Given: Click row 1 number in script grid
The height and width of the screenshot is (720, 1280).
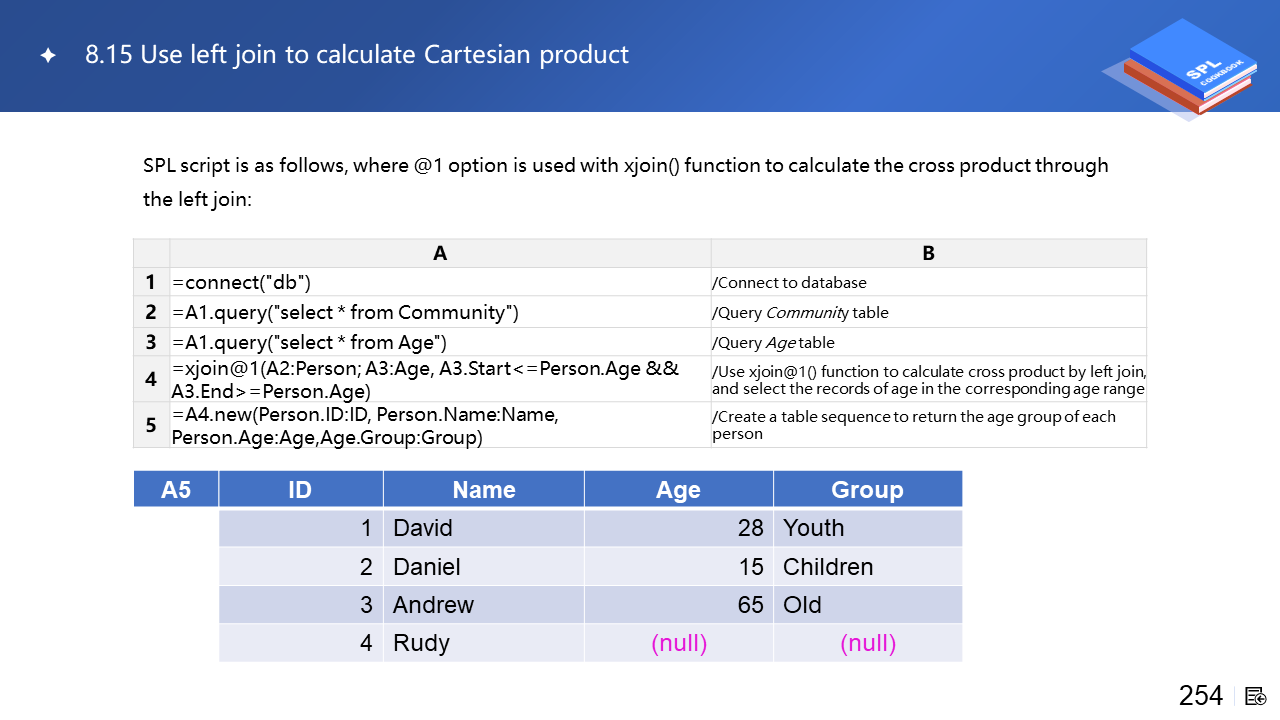Looking at the screenshot, I should [x=151, y=283].
